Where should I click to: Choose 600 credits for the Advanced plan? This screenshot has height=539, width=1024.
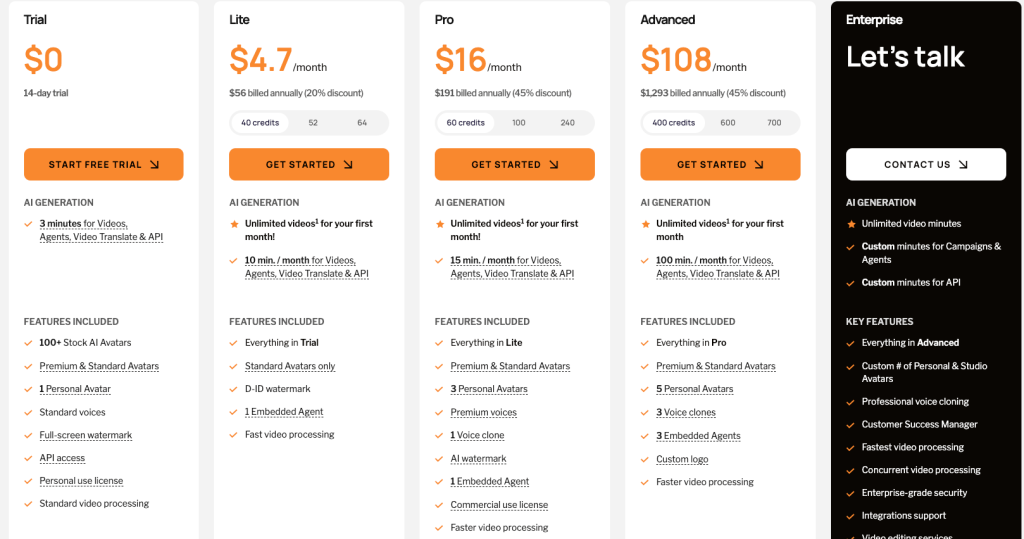(728, 123)
